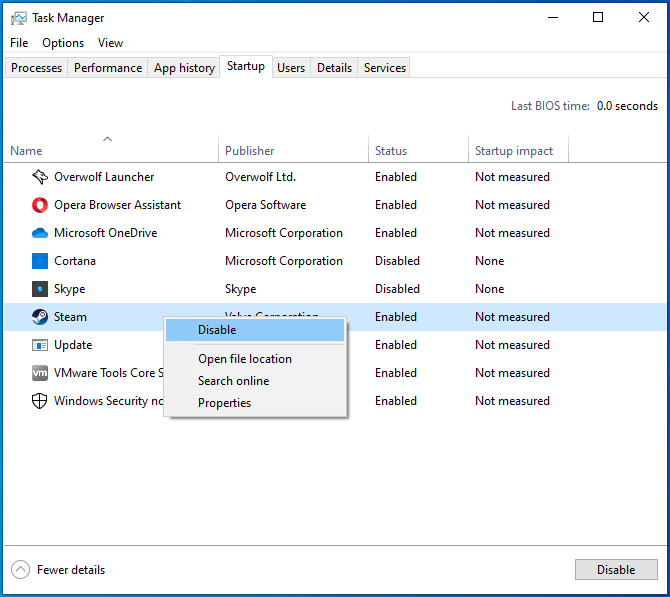670x597 pixels.
Task: Open the View menu
Action: pyautogui.click(x=110, y=43)
